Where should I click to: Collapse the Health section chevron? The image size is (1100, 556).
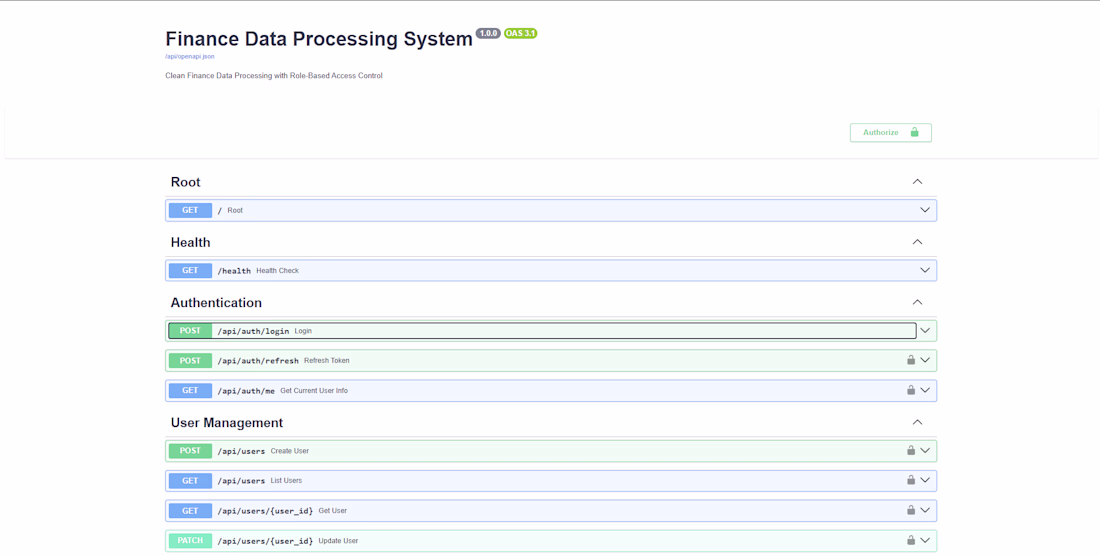pyautogui.click(x=917, y=242)
